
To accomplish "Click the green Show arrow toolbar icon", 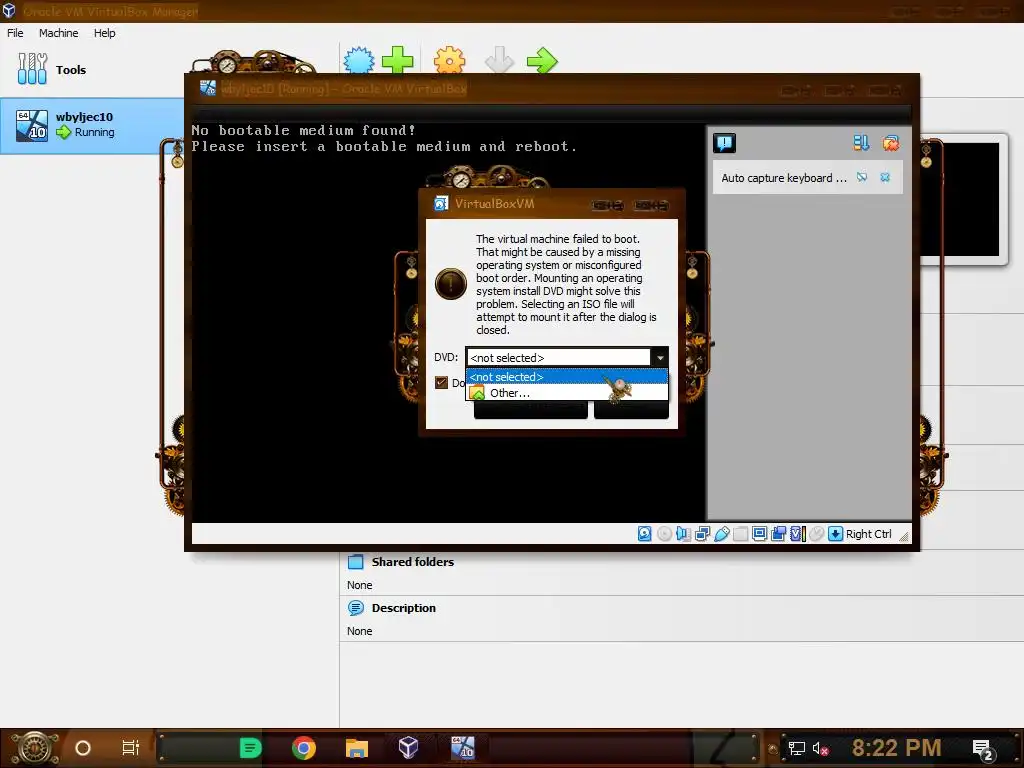I will pyautogui.click(x=542, y=61).
